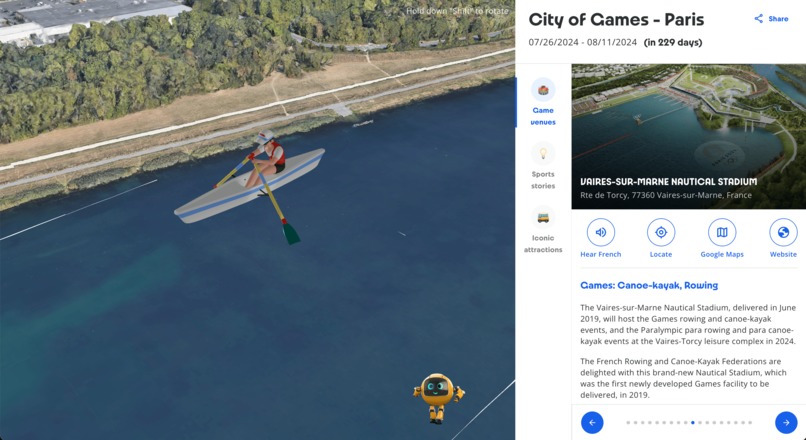
Task: Click the yellow robot mascot
Action: [x=438, y=398]
